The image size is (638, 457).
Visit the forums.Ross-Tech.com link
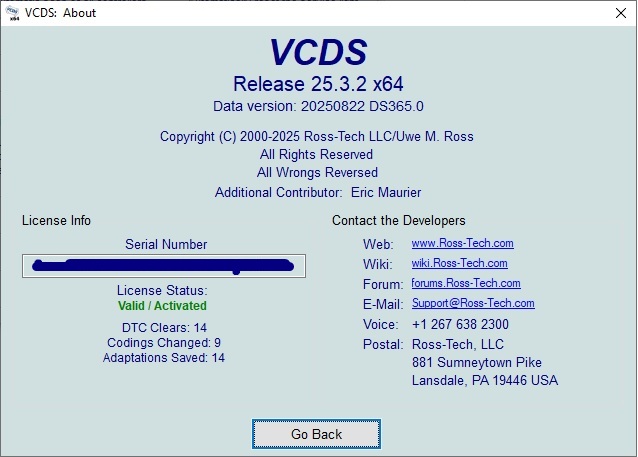(466, 283)
